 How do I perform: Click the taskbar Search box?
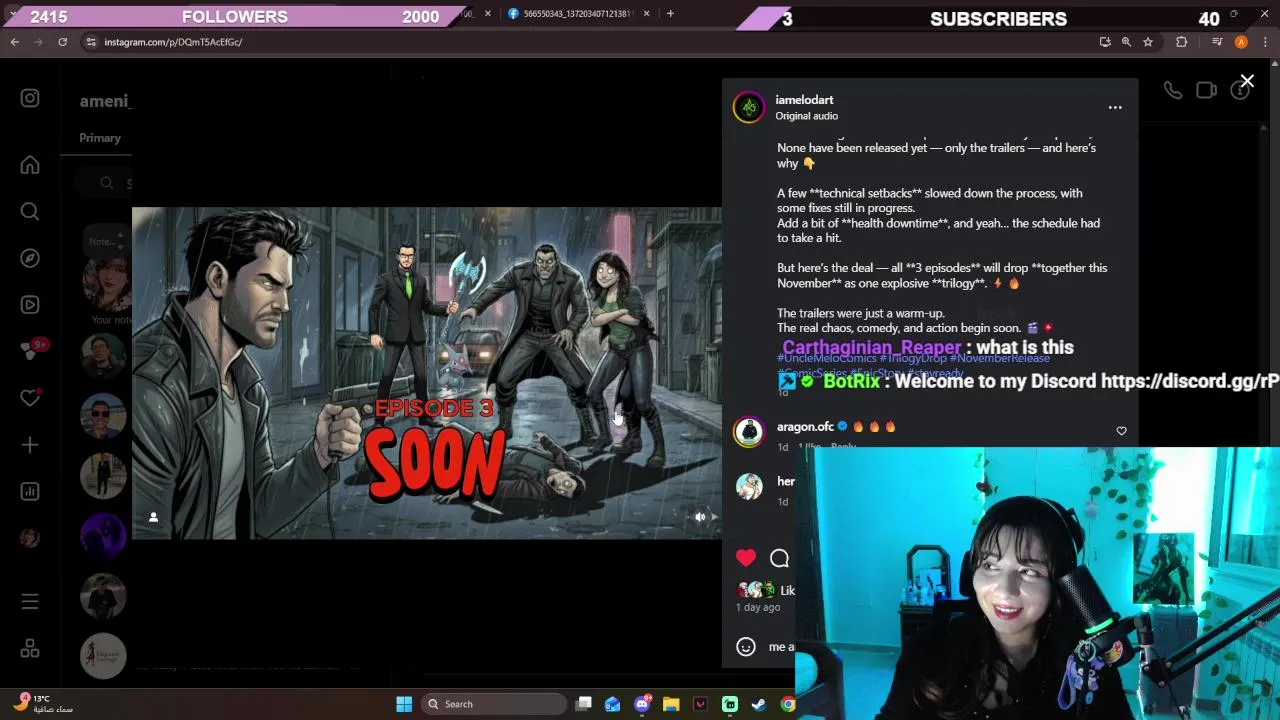(495, 704)
